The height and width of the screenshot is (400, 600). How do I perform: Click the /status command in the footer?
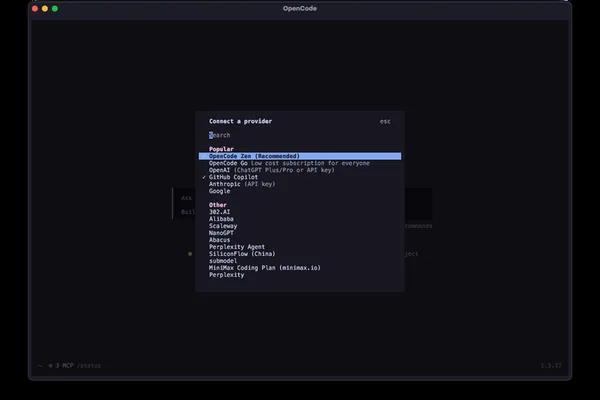[x=89, y=366]
